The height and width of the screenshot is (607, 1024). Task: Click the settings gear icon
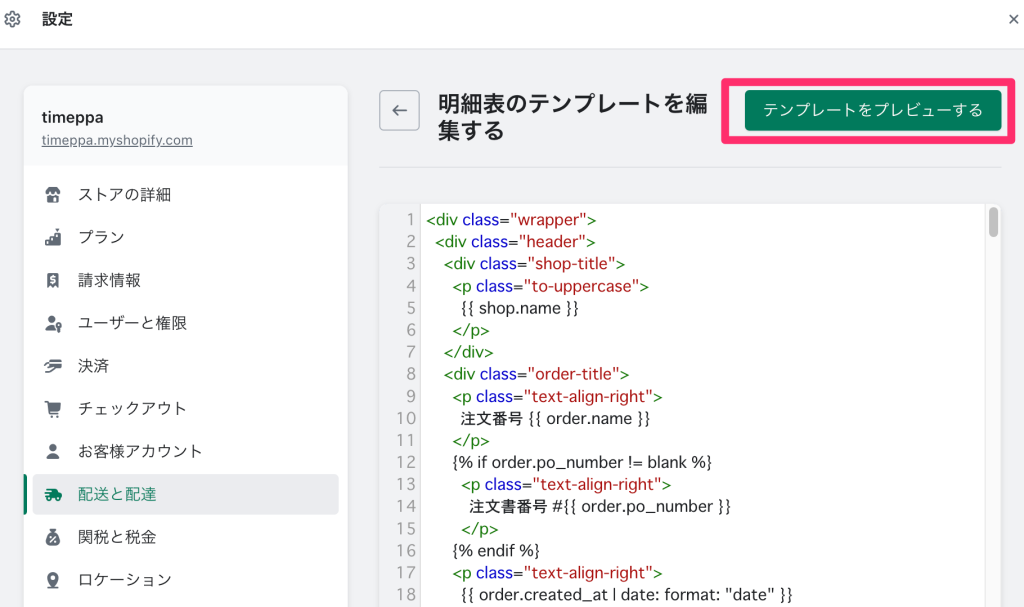click(13, 19)
